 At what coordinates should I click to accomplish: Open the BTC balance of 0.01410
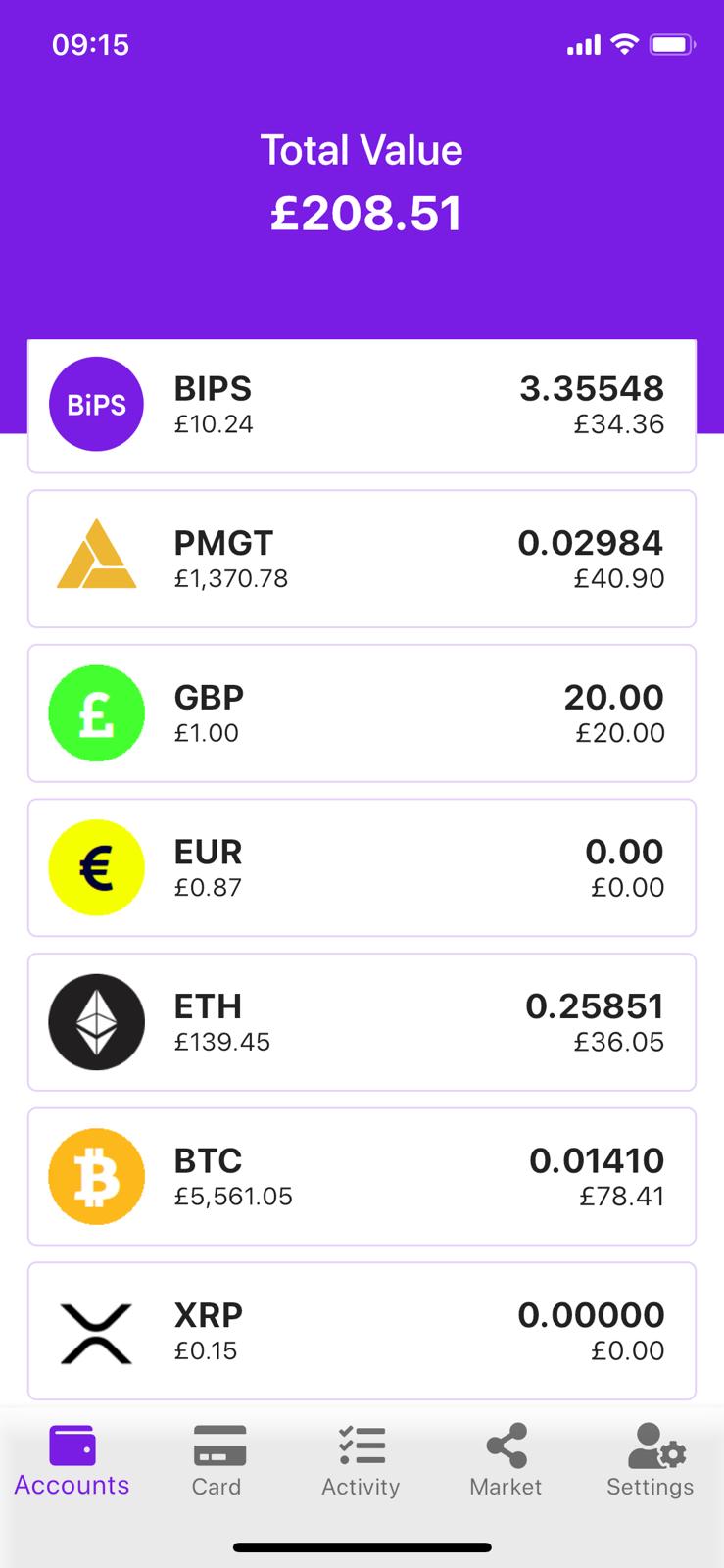(596, 1161)
